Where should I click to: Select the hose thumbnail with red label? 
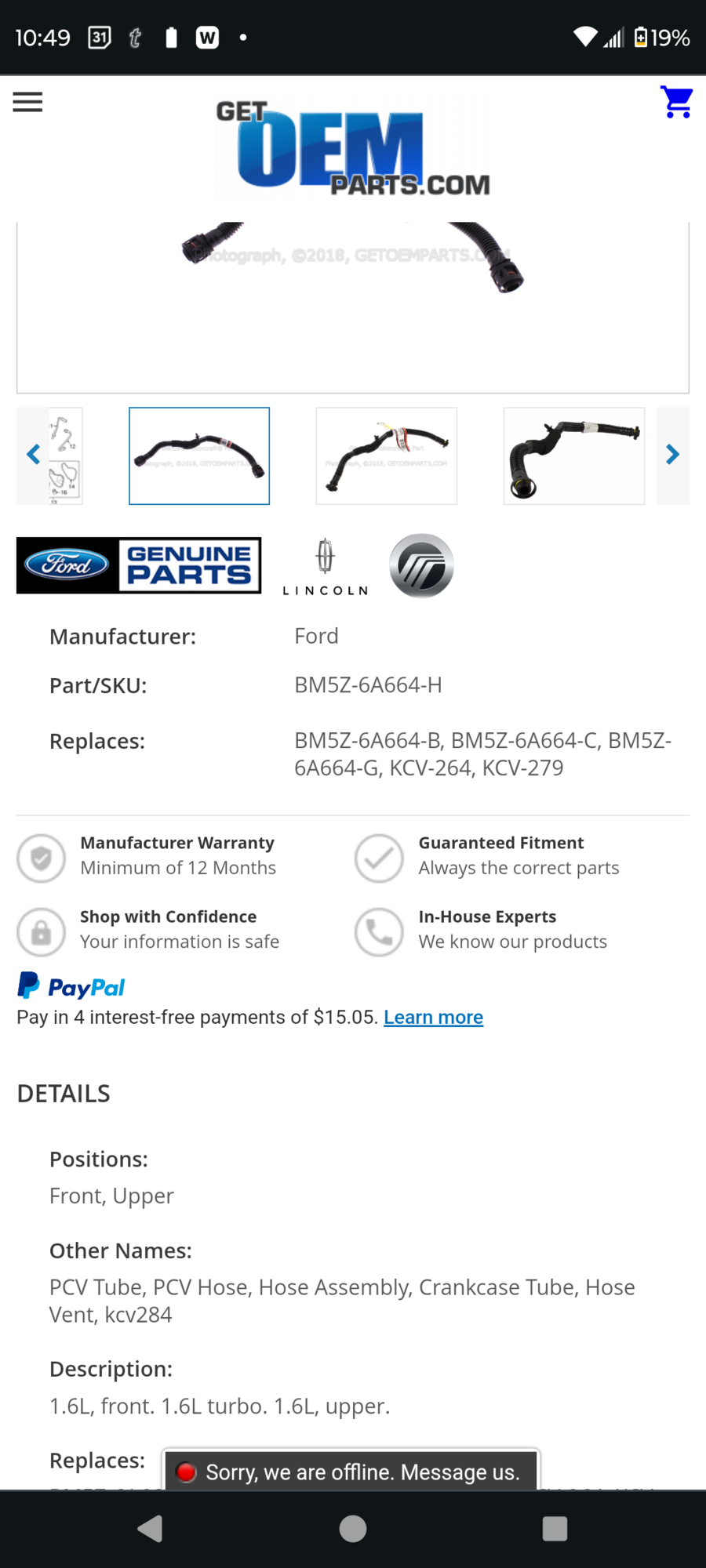coord(387,456)
